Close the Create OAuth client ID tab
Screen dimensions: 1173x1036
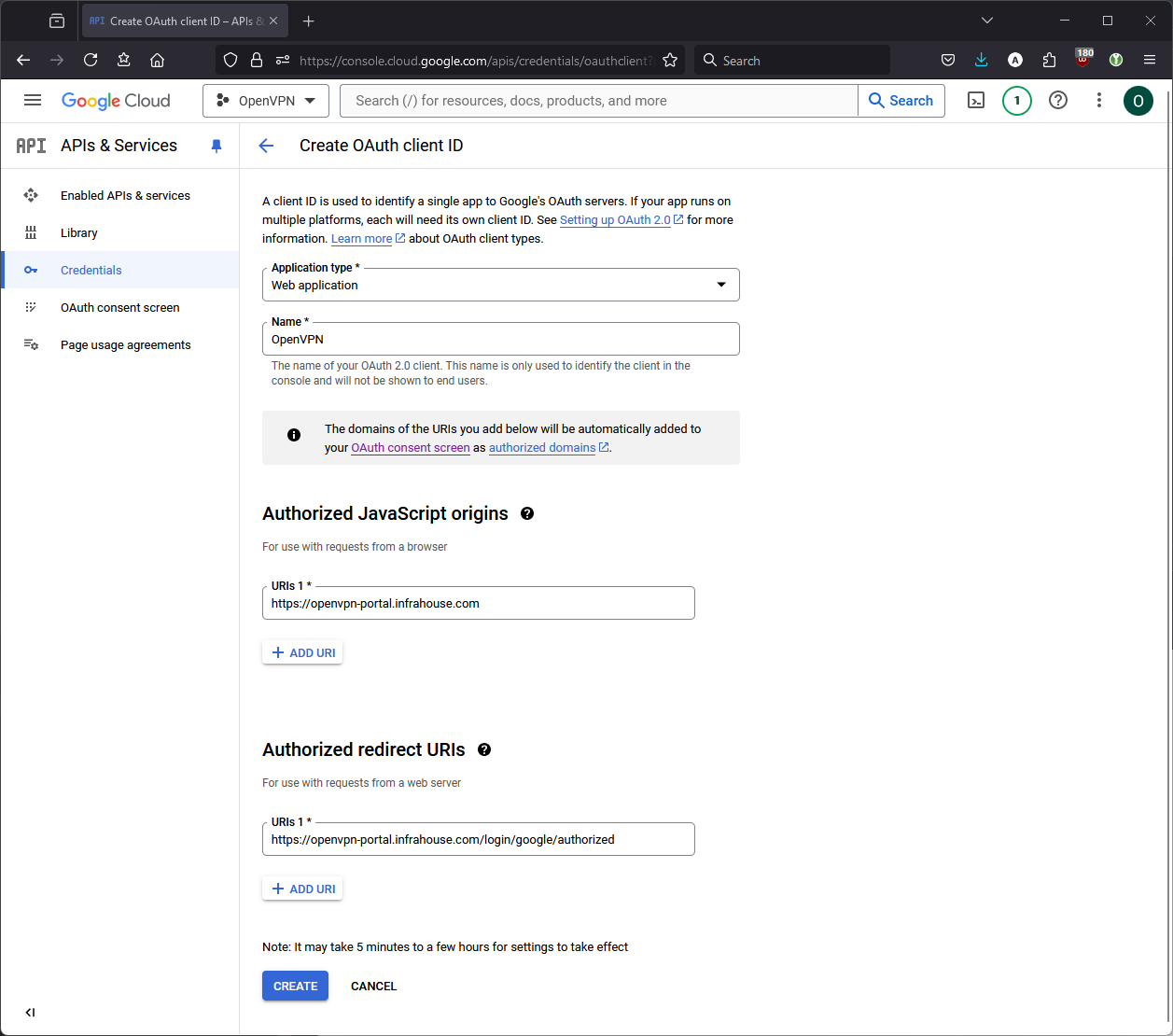click(273, 21)
